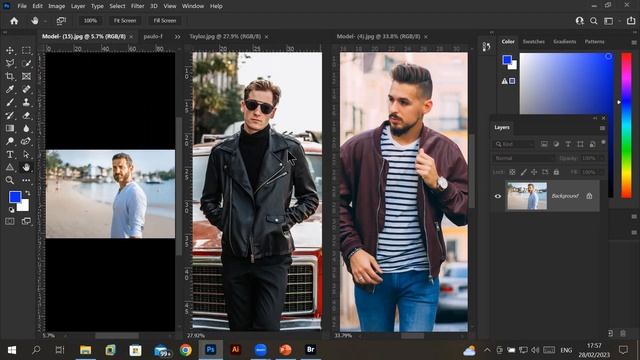The image size is (640, 360).
Task: Toggle Quick Mask mode
Action: (10, 221)
